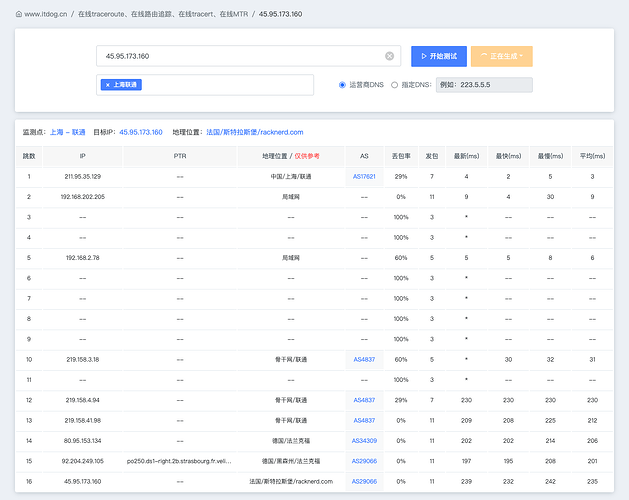Remove the 上海联通 node tag
Screen dimensions: 629x500
click(108, 85)
